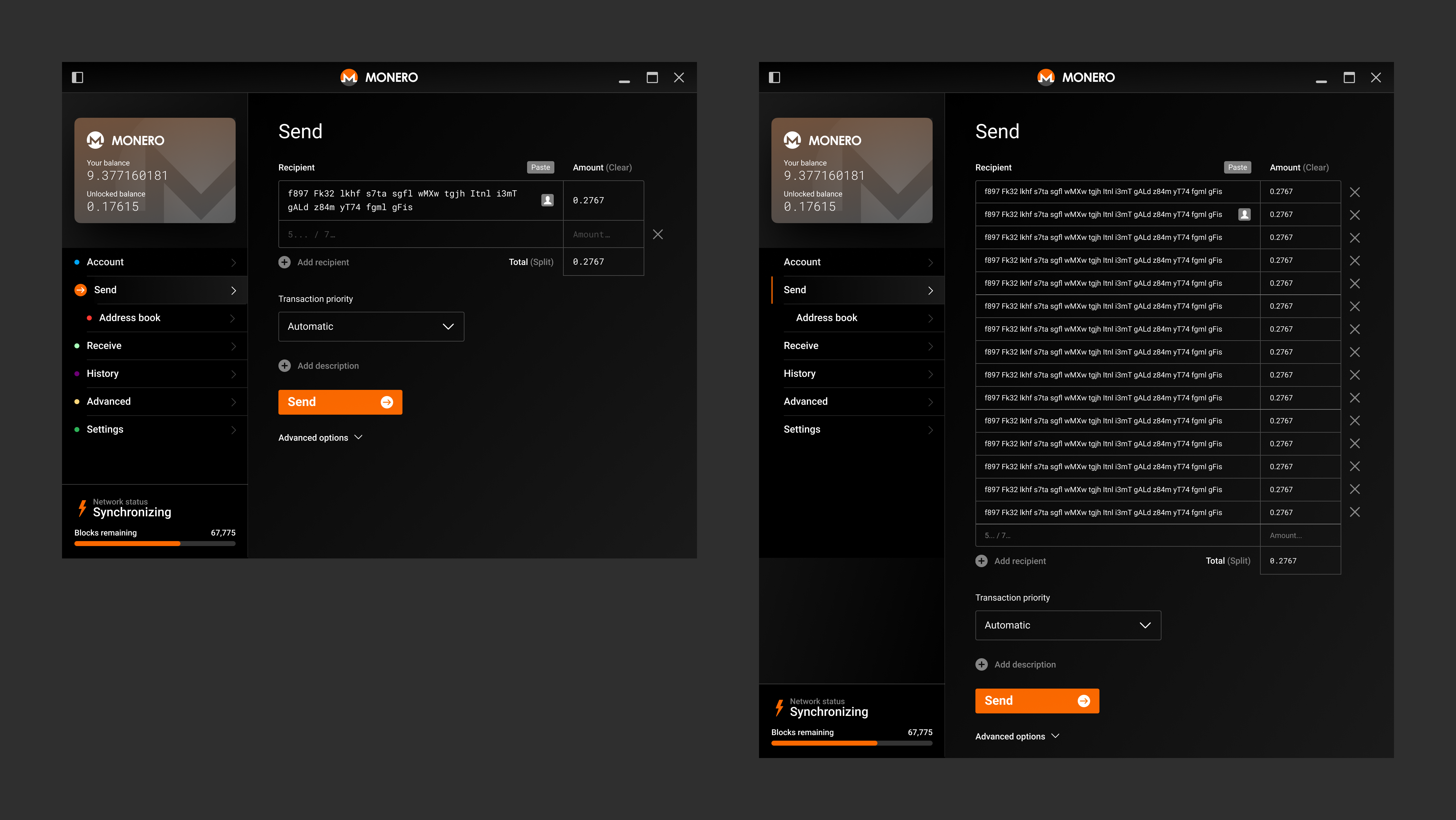Click orange Send arrow icon in left sidebar menu
Screen dimensions: 1456x820
[x=80, y=290]
